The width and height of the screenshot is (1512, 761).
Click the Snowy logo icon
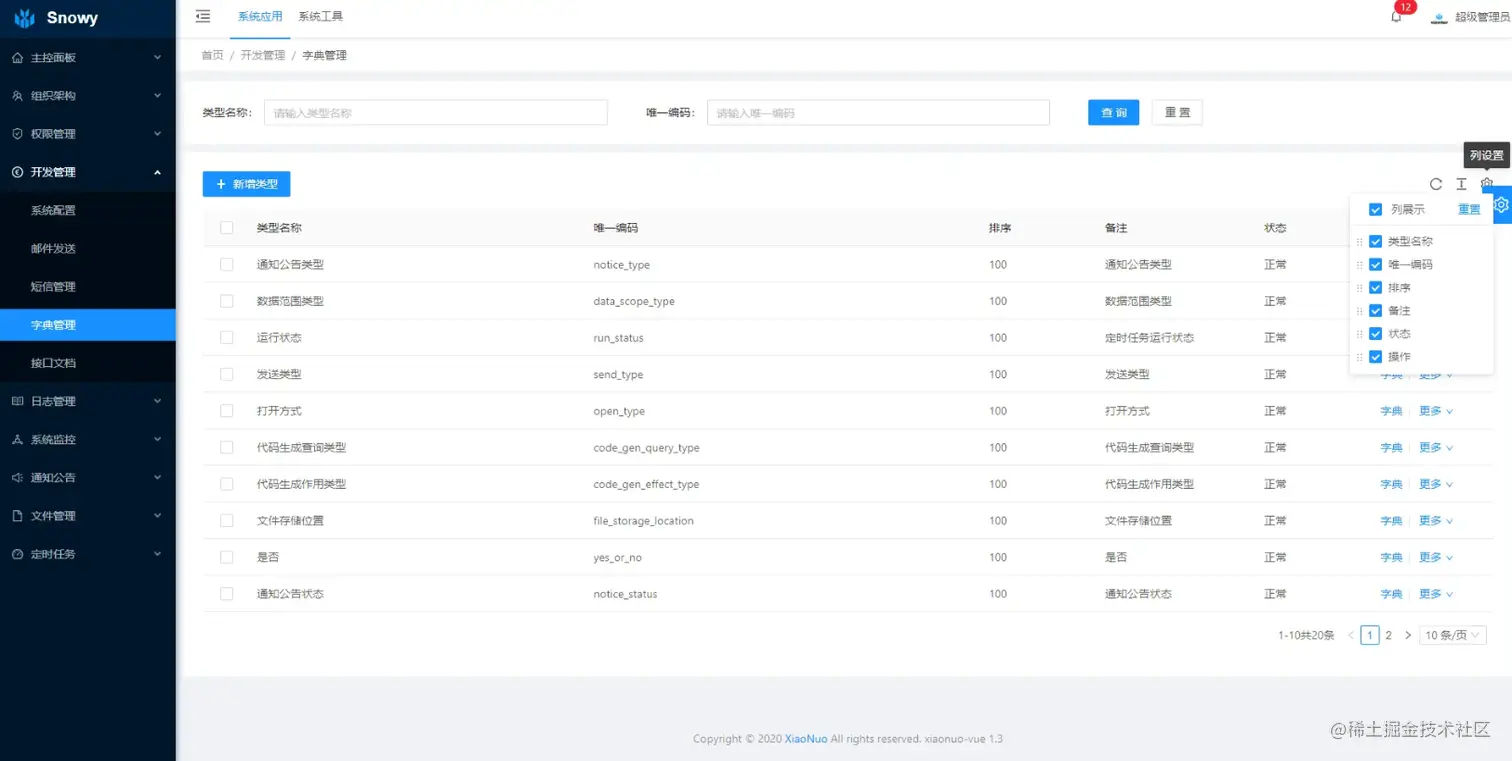coord(24,18)
